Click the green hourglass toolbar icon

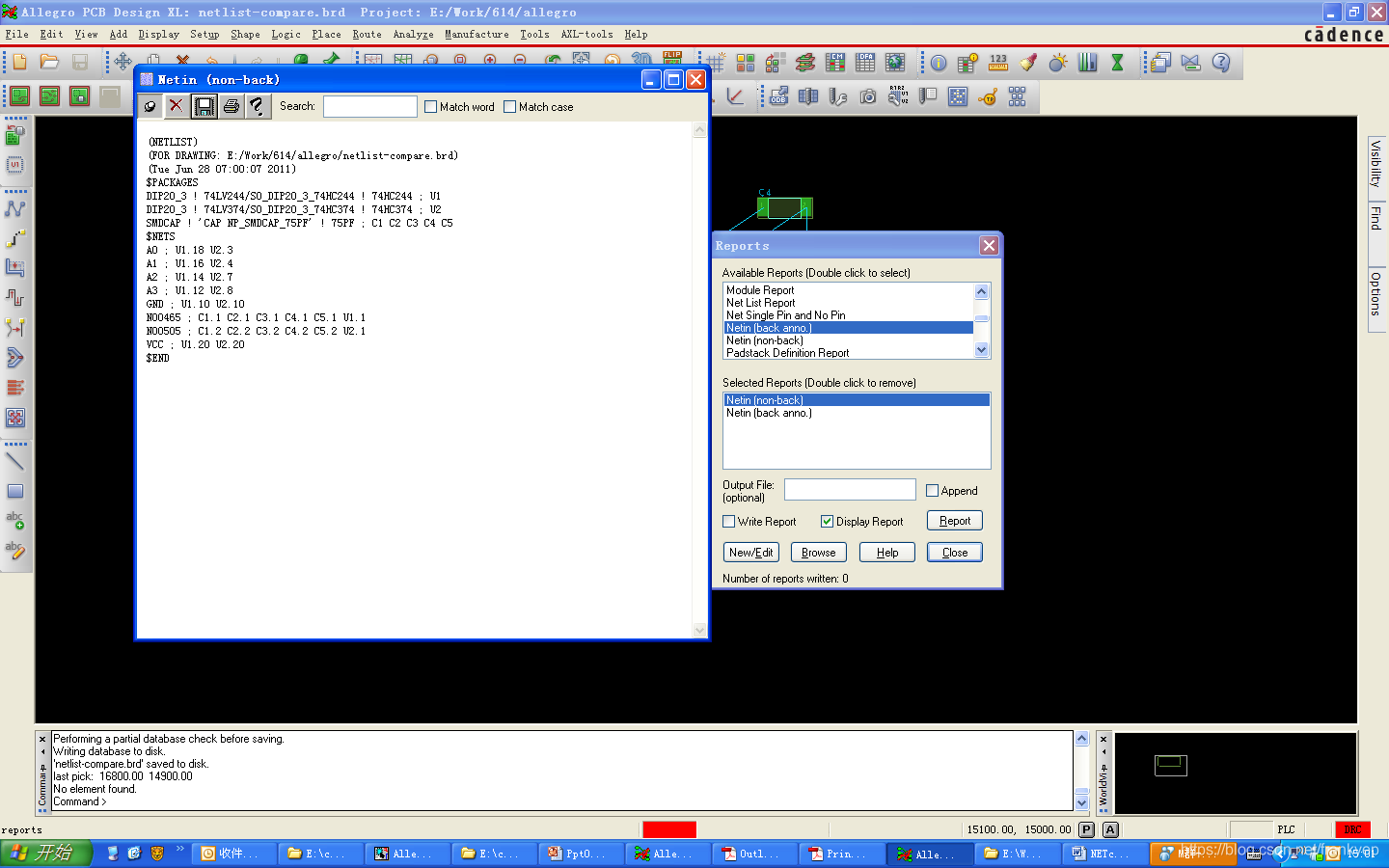(x=1117, y=63)
